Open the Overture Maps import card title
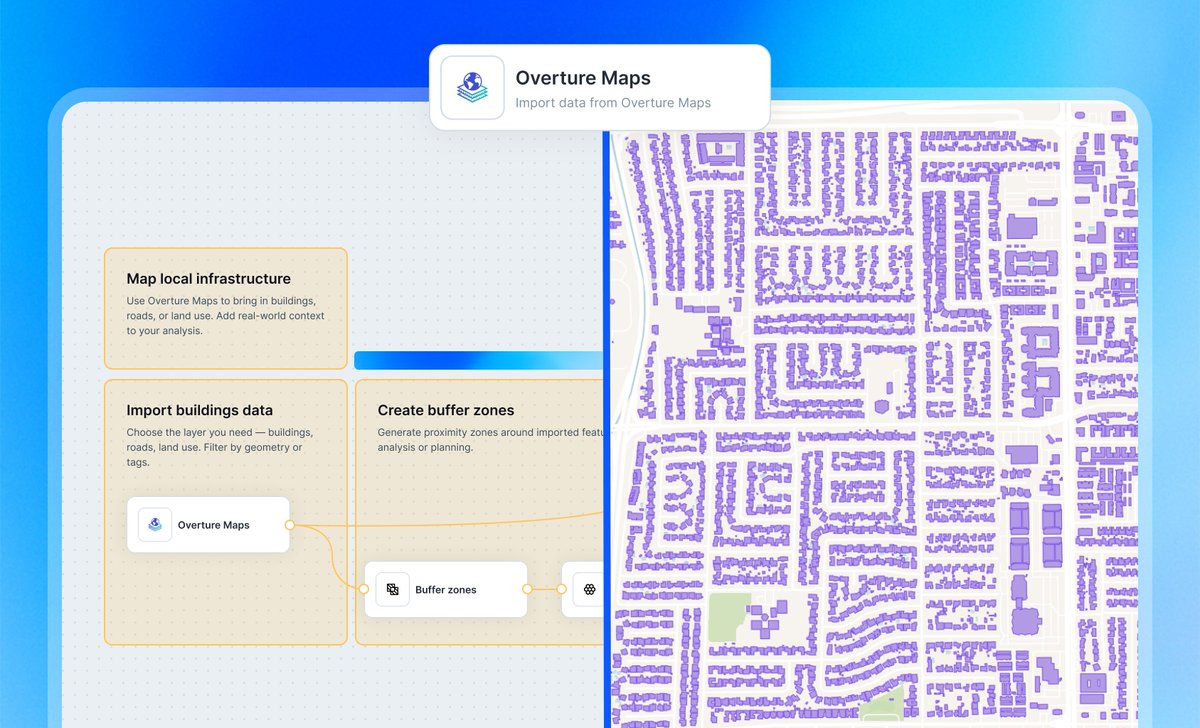 click(x=583, y=78)
